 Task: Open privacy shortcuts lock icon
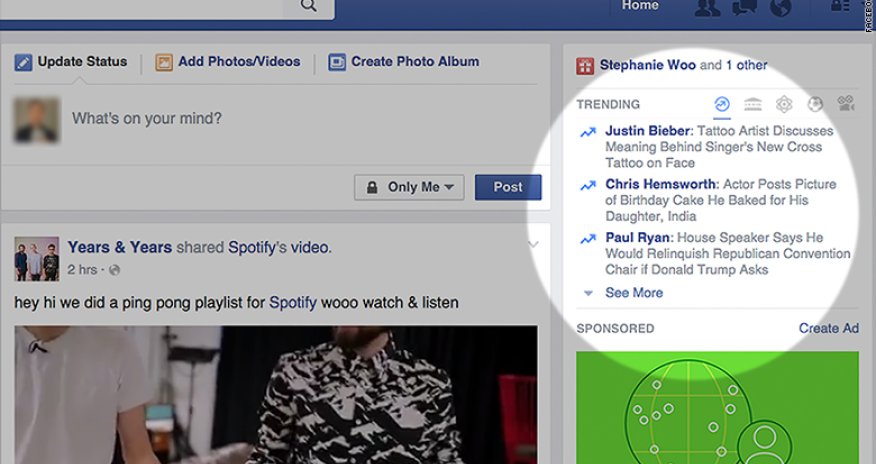[840, 7]
